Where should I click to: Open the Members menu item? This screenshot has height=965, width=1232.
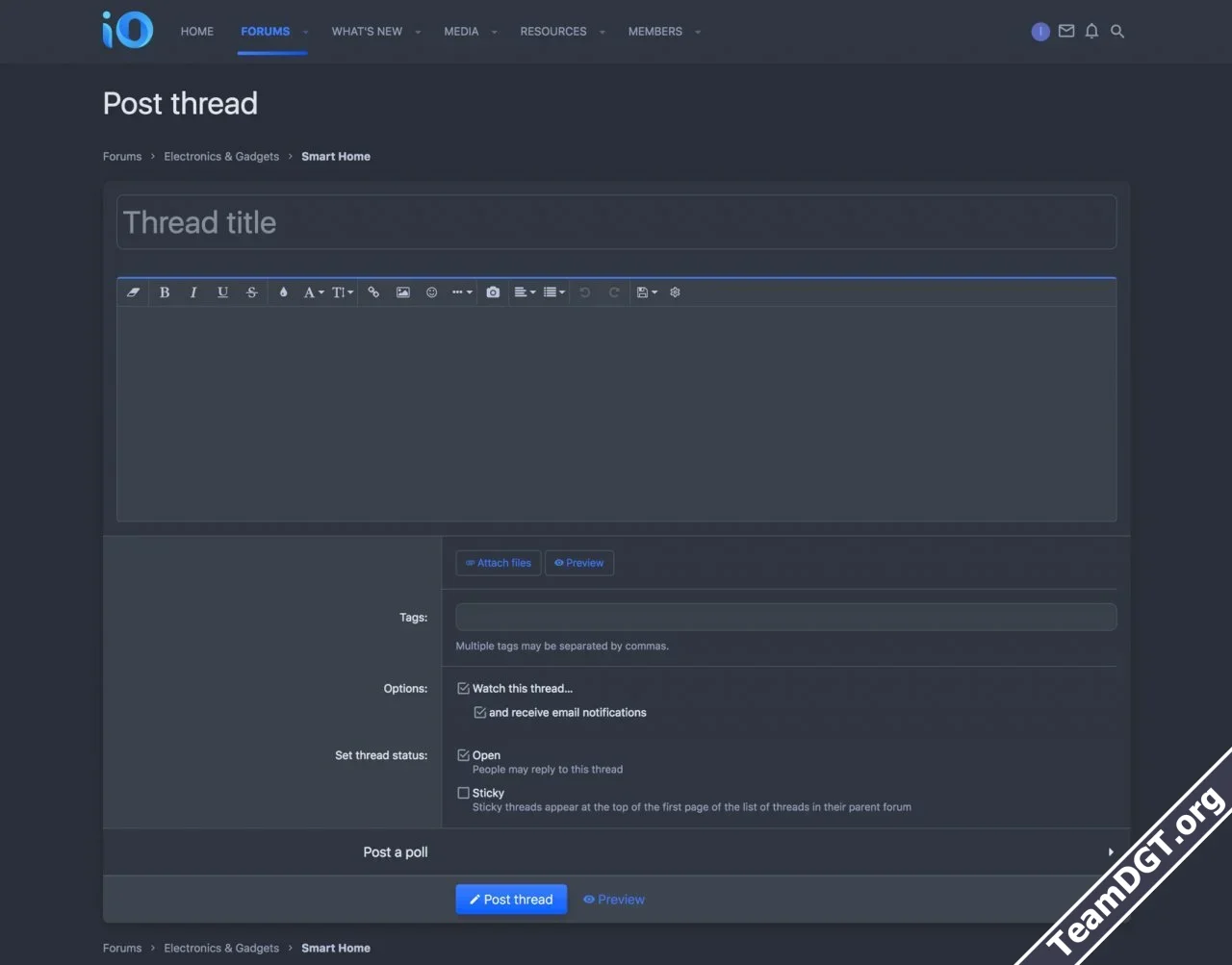pos(654,32)
